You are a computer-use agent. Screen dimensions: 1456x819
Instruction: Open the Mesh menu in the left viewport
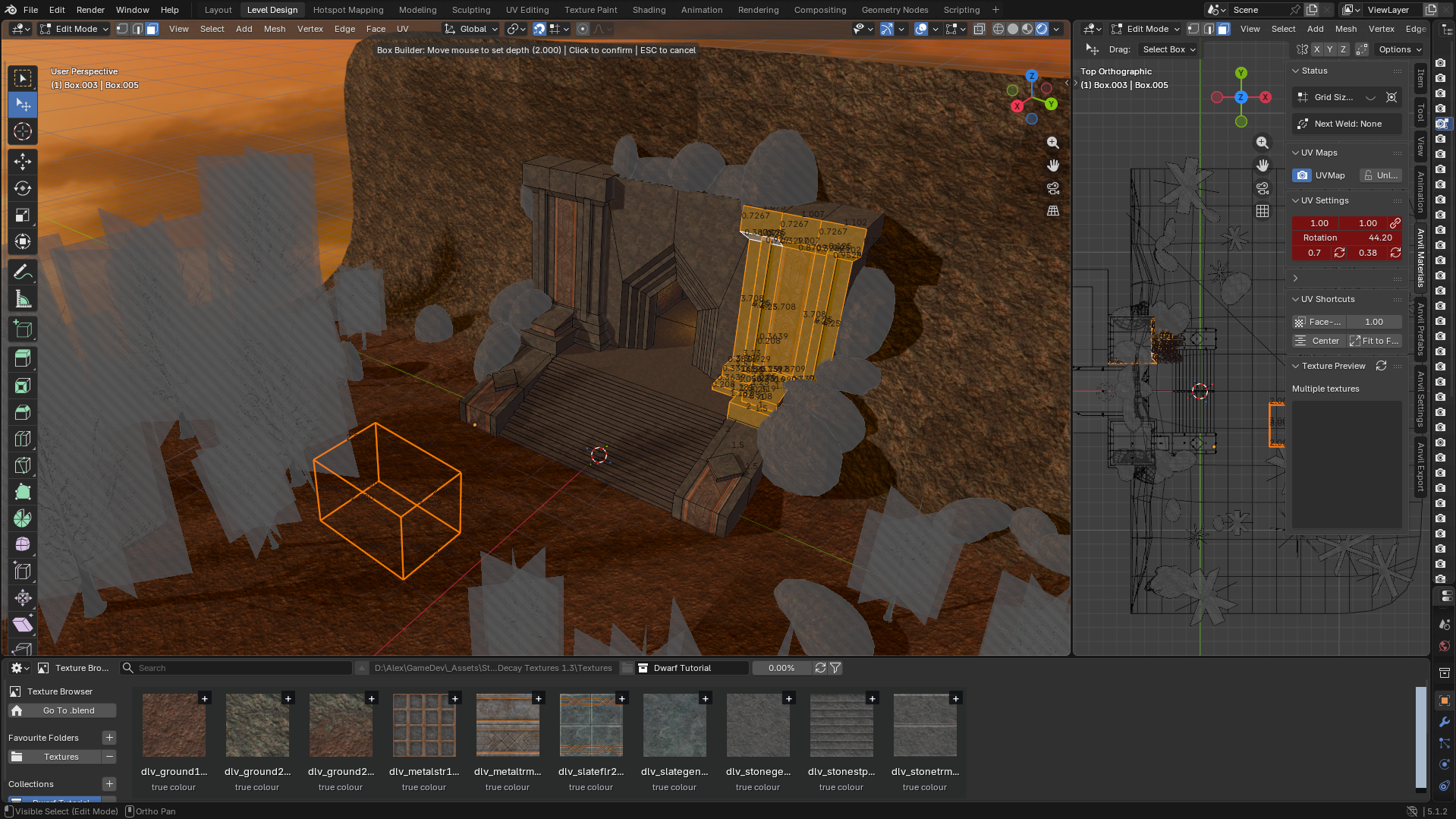pyautogui.click(x=275, y=29)
